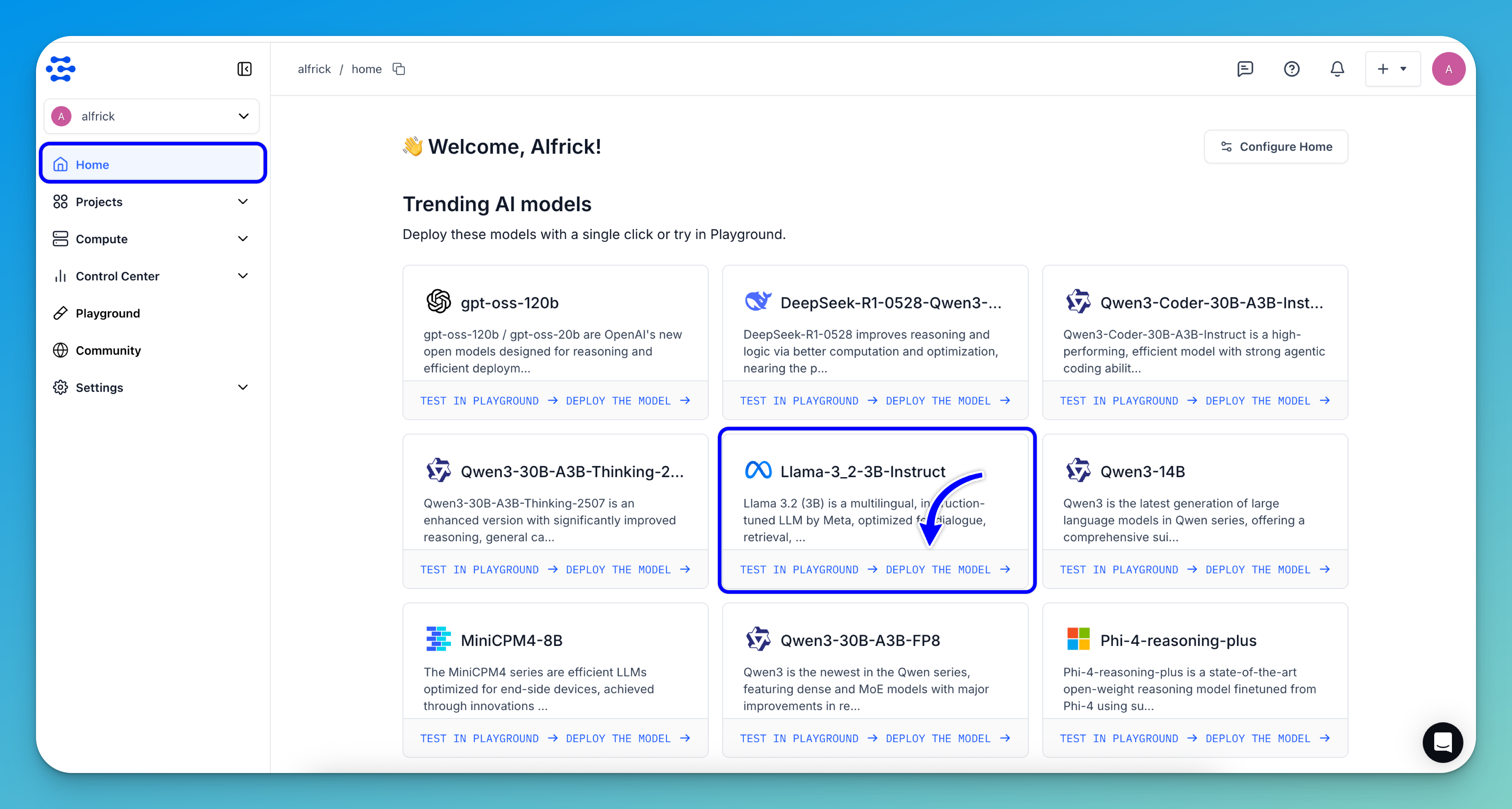Deploy the Qwen3-Coder-30B-A3B model

click(1268, 401)
